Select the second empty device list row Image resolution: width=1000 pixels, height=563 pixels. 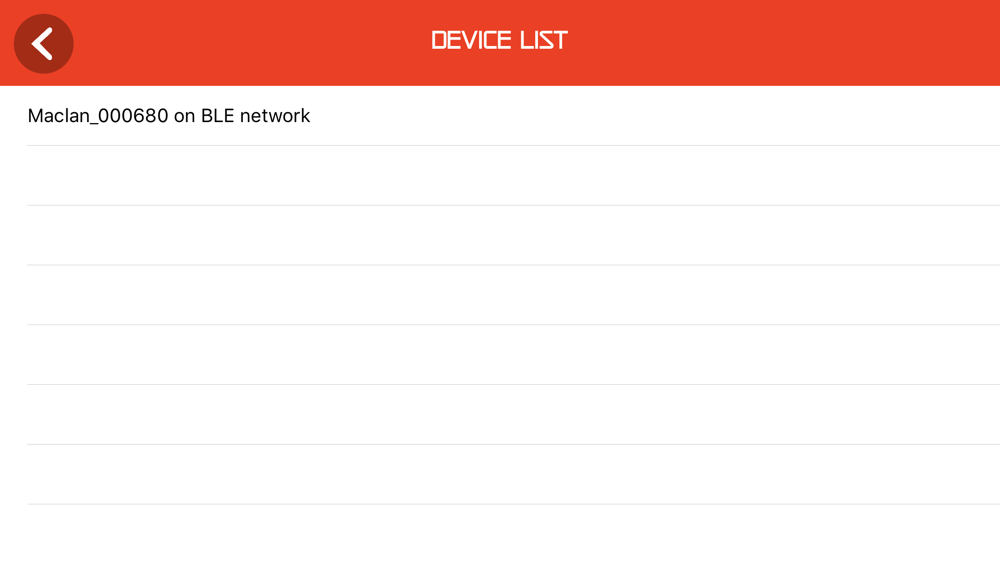500,235
